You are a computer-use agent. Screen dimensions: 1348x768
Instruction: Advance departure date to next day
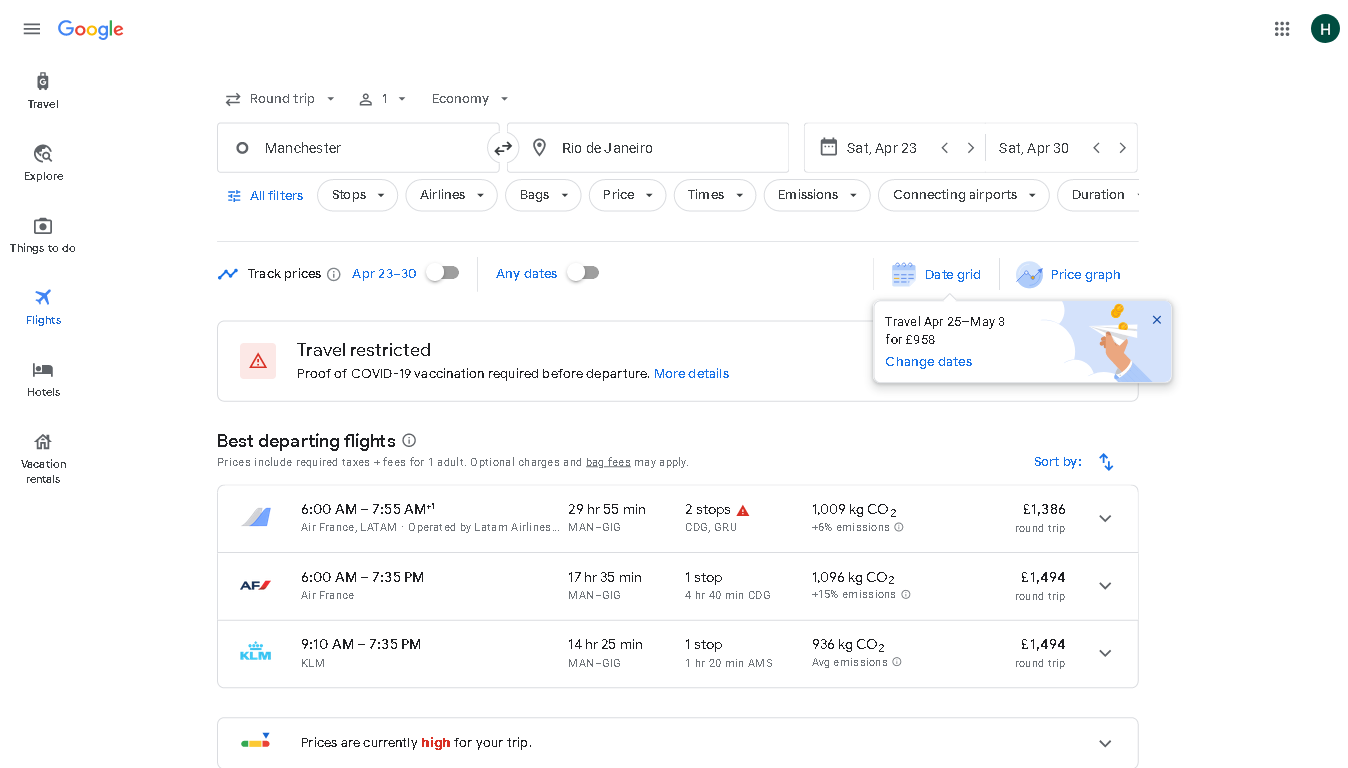(970, 148)
